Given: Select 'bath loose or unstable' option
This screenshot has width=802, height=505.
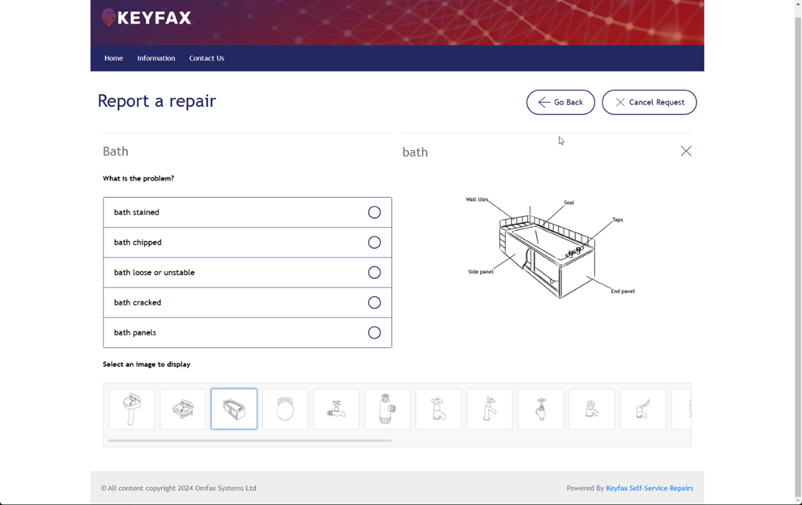Looking at the screenshot, I should 374,272.
